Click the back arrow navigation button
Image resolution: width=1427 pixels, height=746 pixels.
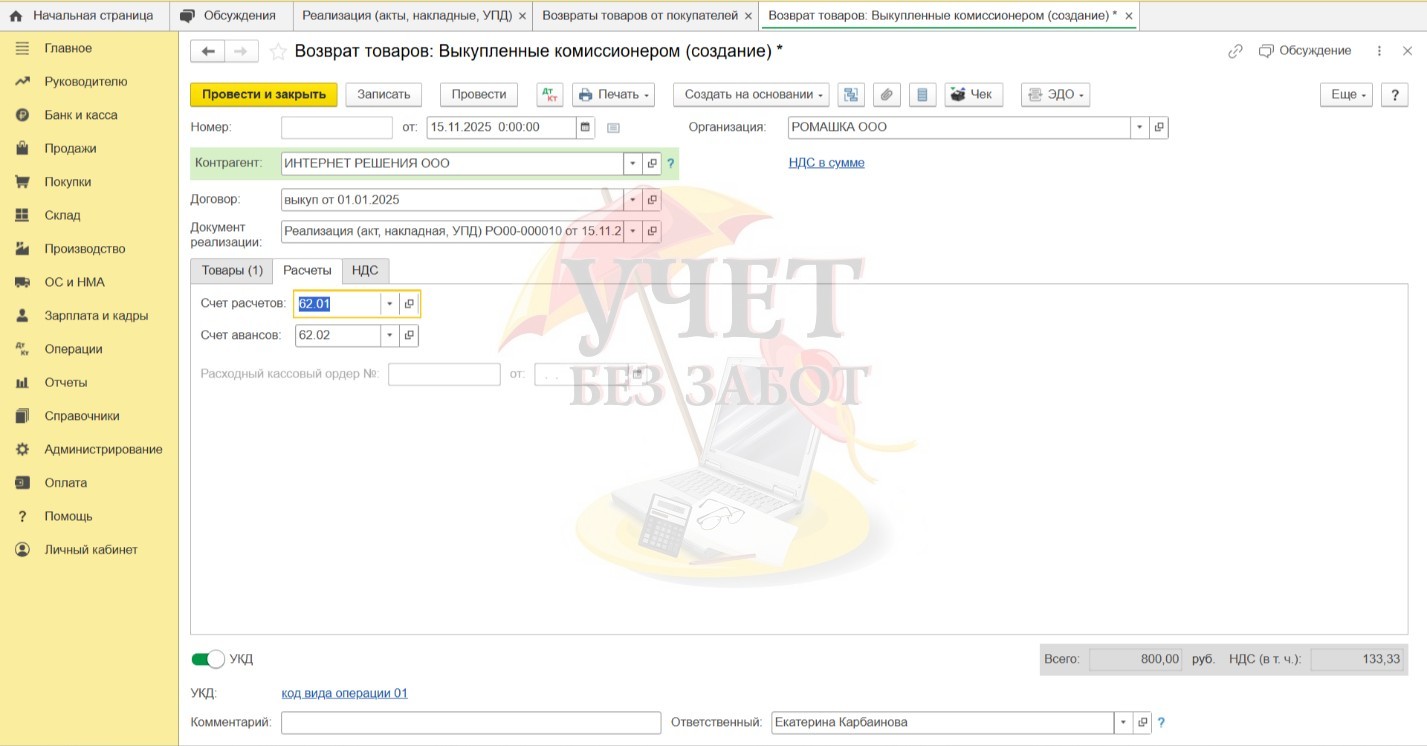[x=208, y=52]
